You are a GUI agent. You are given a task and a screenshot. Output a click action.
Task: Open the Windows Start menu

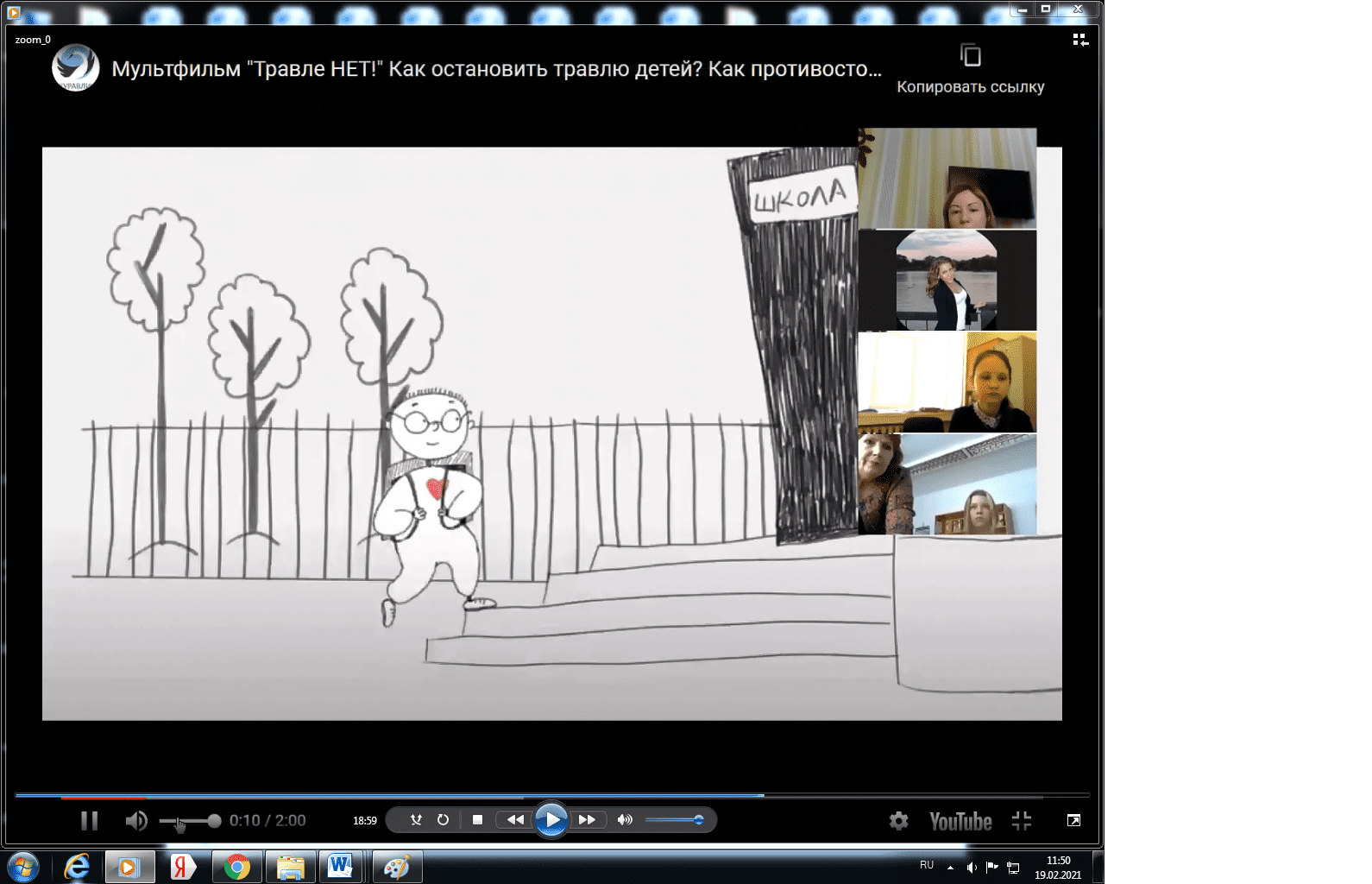(23, 866)
